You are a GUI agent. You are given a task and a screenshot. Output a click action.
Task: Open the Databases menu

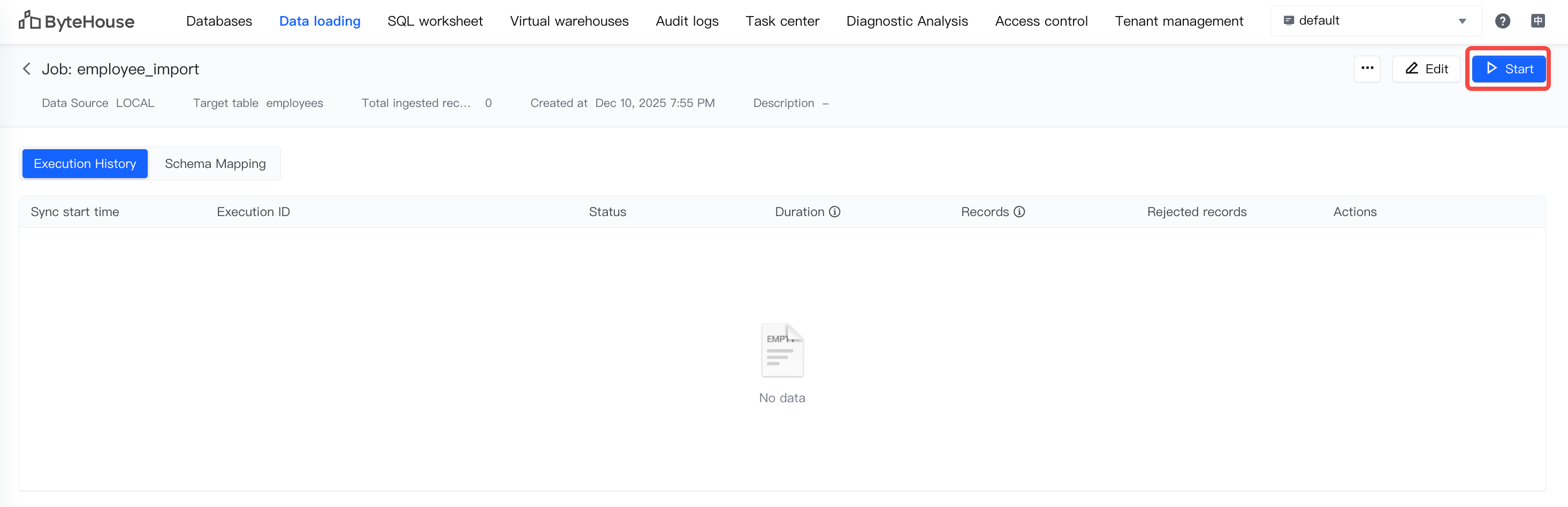tap(219, 21)
